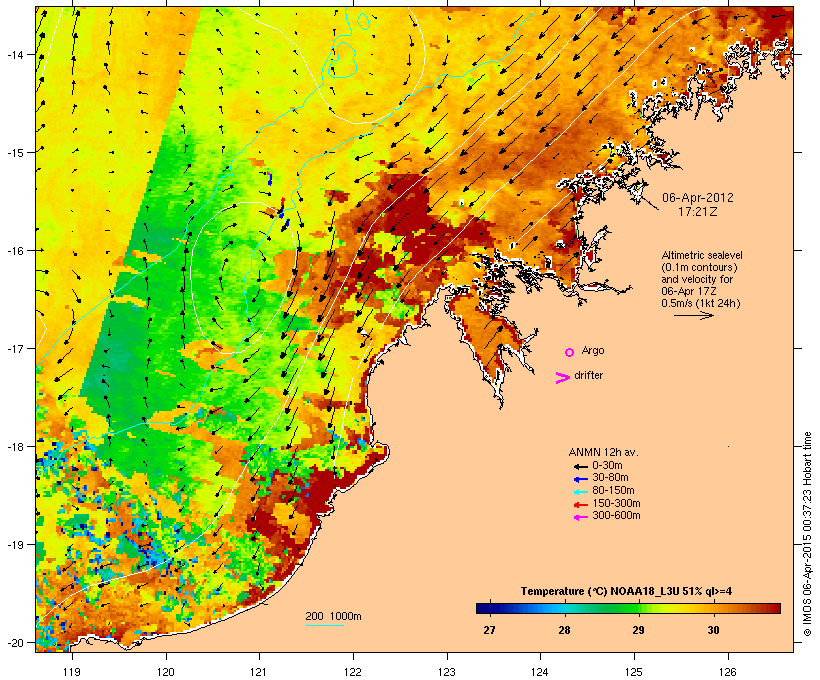This screenshot has width=820, height=680.
Task: Click the colorbar value "27"
Action: pos(489,630)
